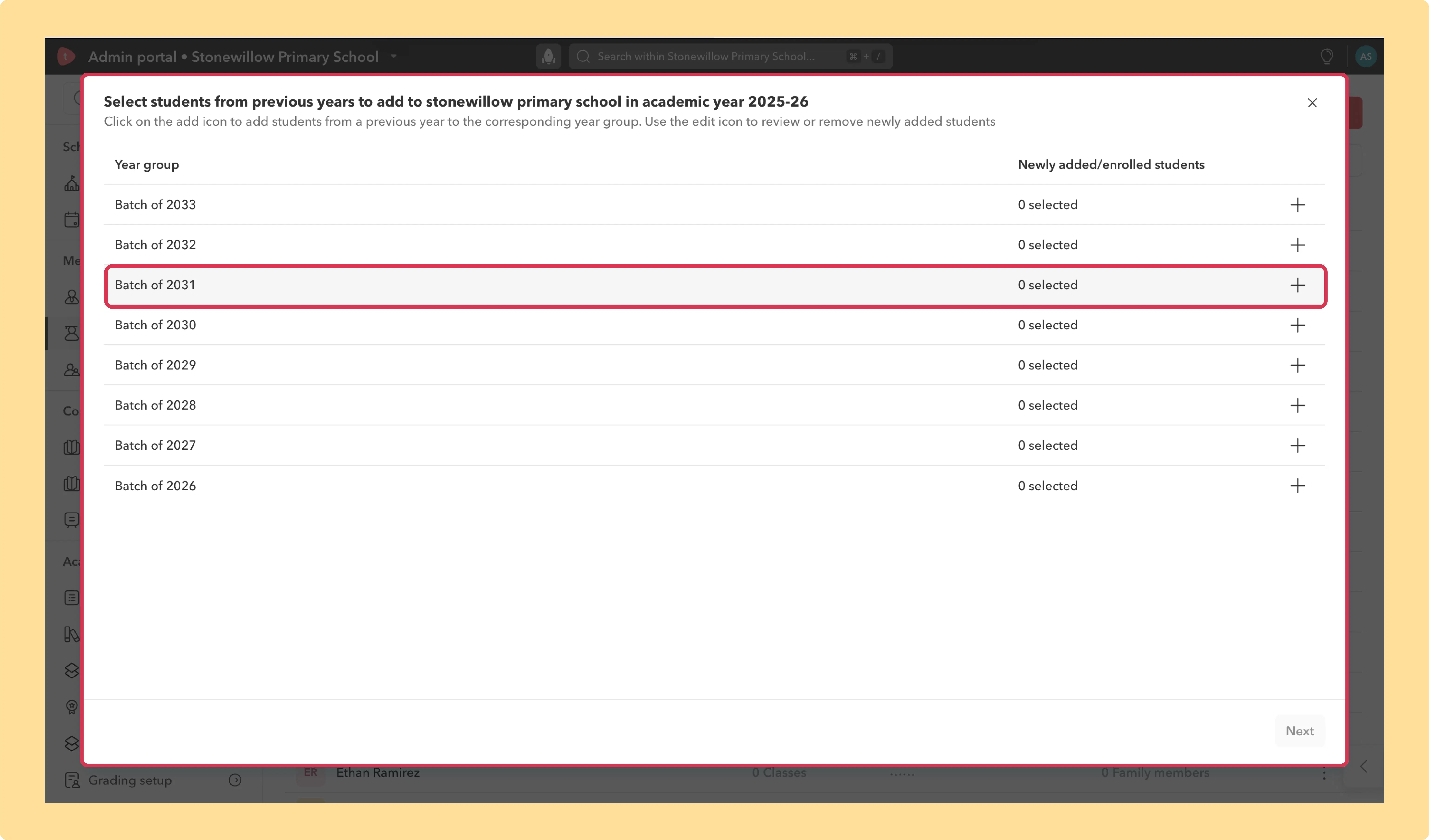Click the leaning books icon in the sidebar
This screenshot has height=840, width=1429.
(x=72, y=634)
